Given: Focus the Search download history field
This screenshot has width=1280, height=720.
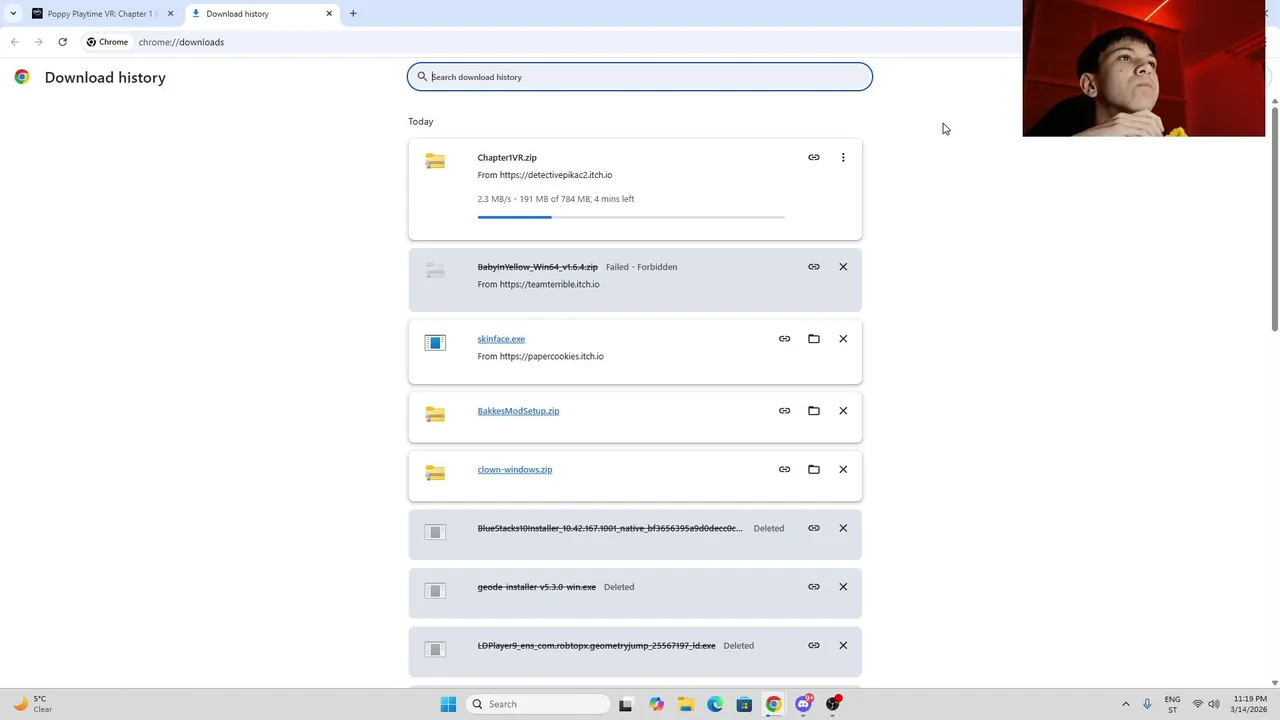Looking at the screenshot, I should [640, 77].
